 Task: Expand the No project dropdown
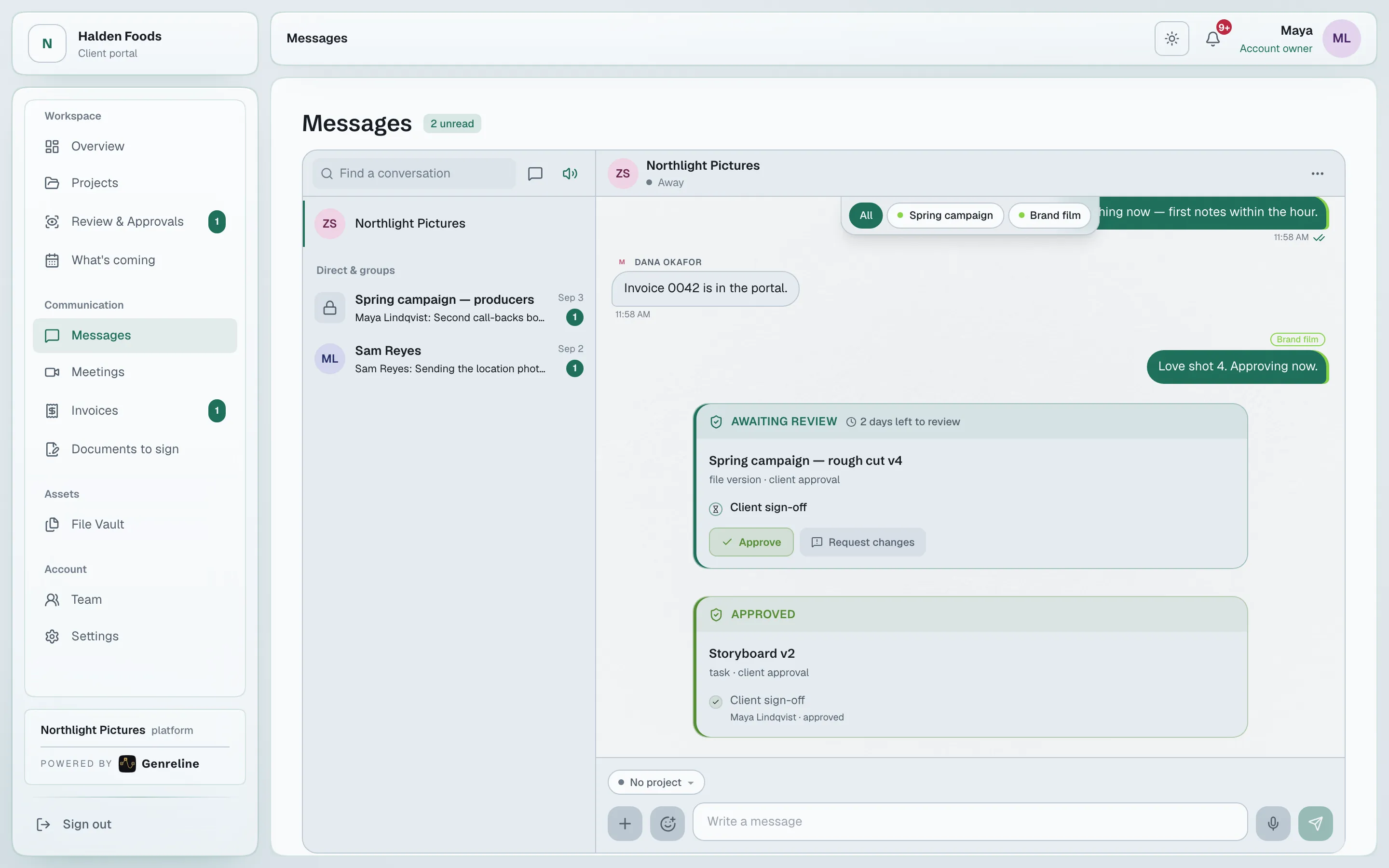[656, 783]
